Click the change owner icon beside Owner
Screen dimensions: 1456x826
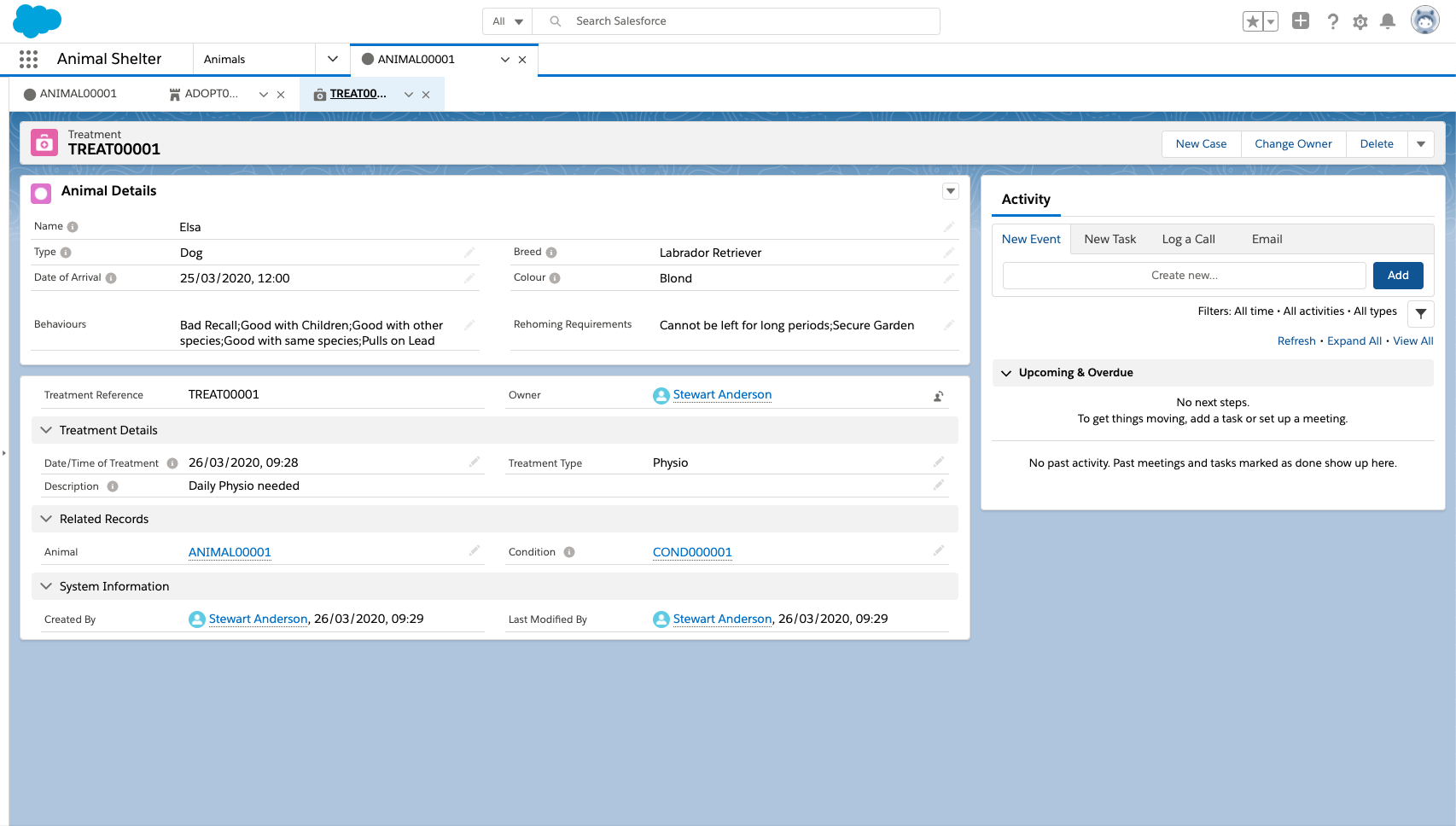[938, 396]
